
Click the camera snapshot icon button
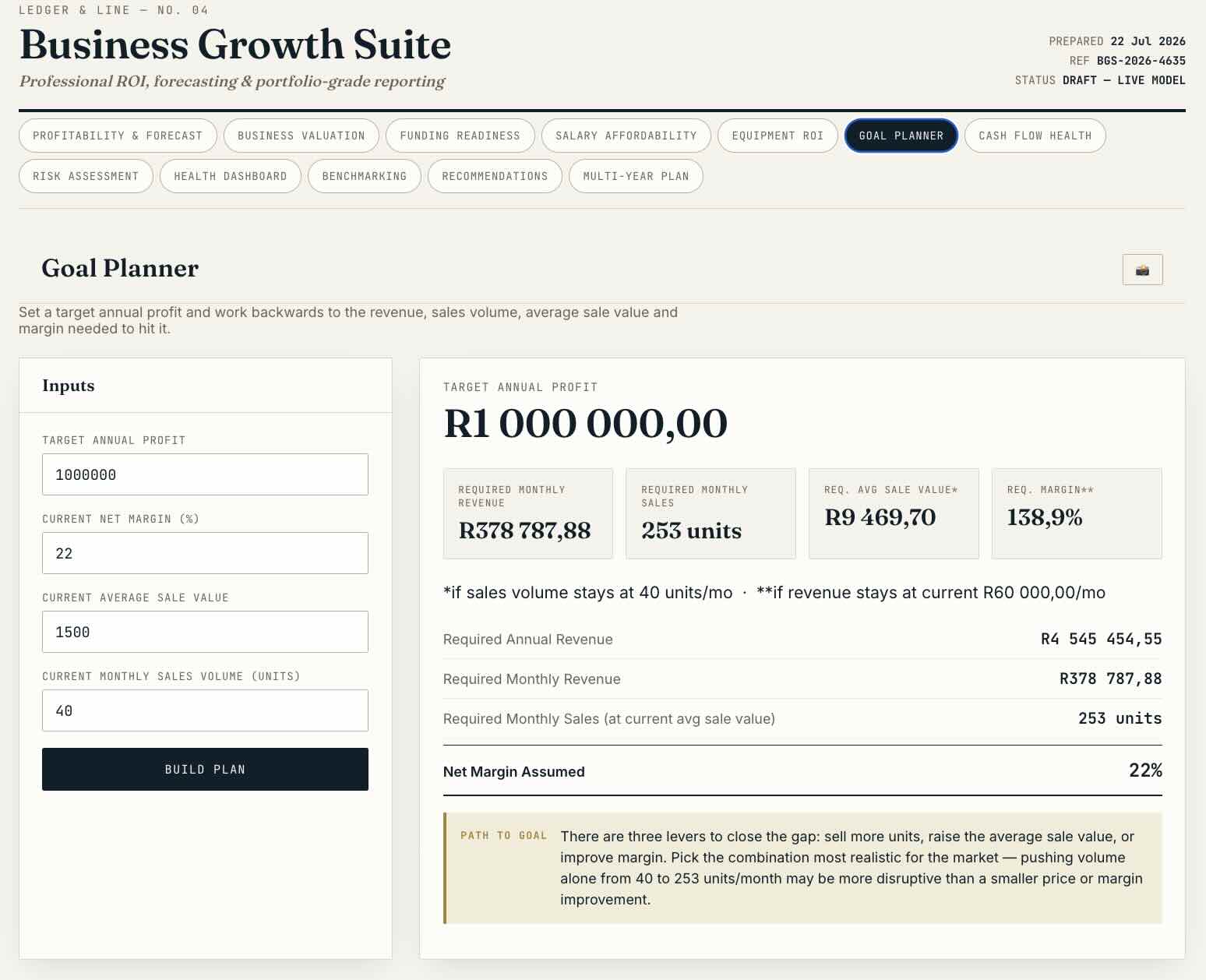(x=1142, y=270)
